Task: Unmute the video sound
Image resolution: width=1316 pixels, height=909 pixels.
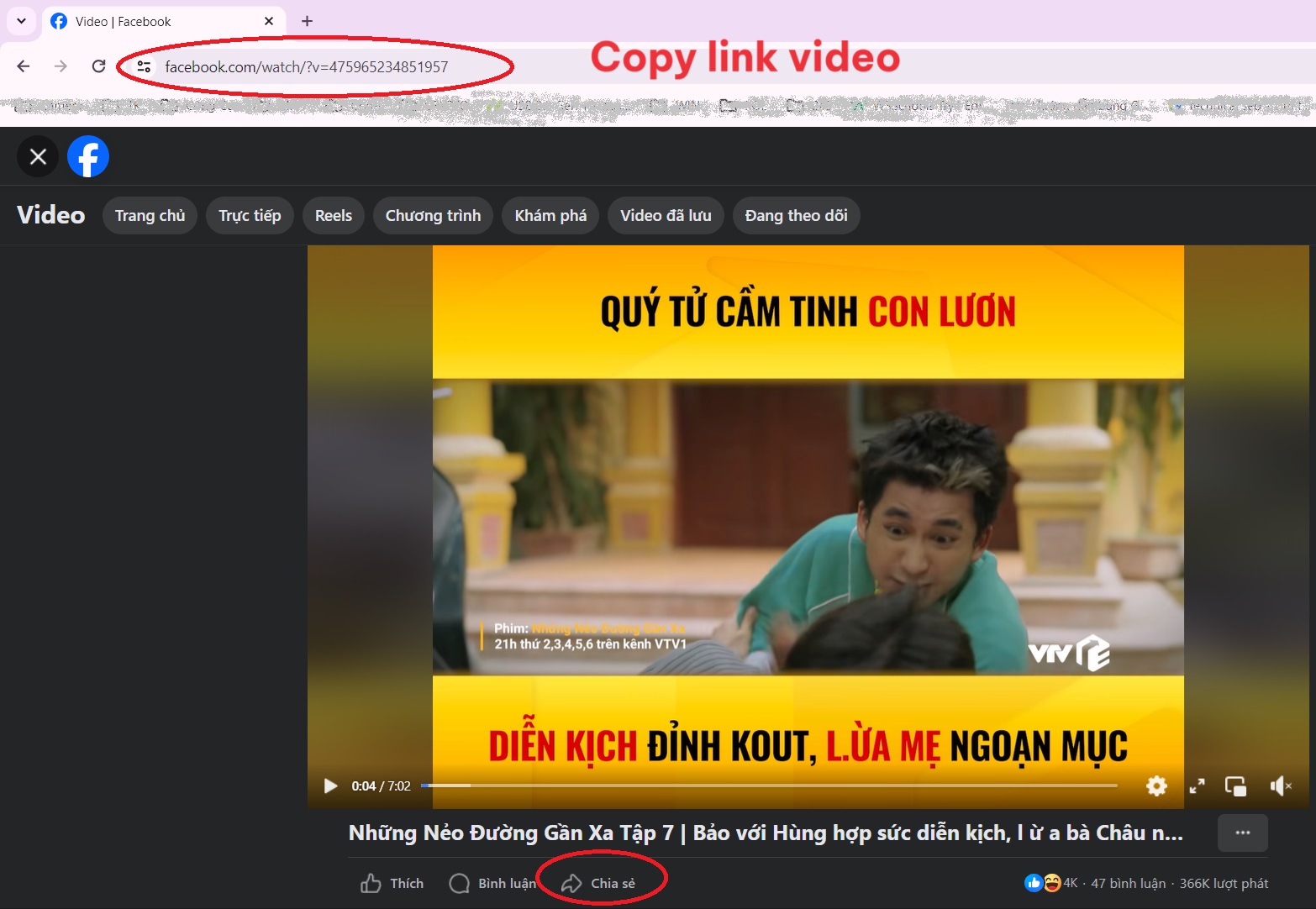Action: pyautogui.click(x=1280, y=786)
